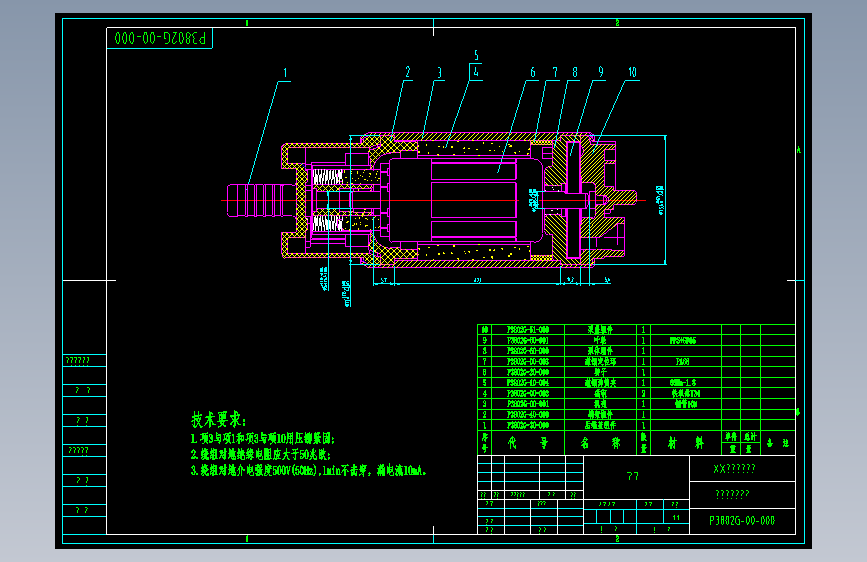Click the 材料 header cell in parts table
This screenshot has height=562, width=867.
(686, 443)
